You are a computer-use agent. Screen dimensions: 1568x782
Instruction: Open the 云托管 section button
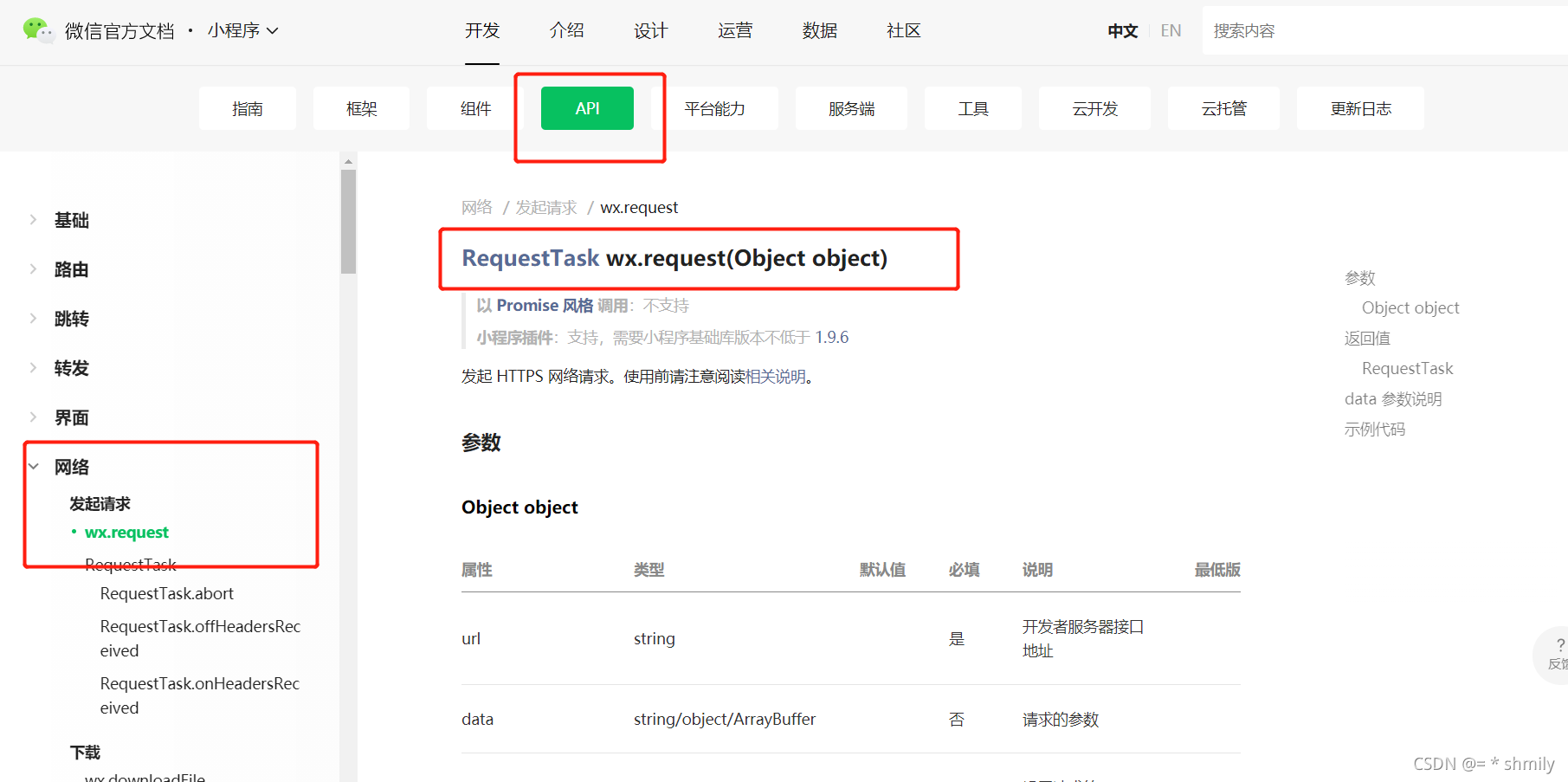click(x=1223, y=108)
